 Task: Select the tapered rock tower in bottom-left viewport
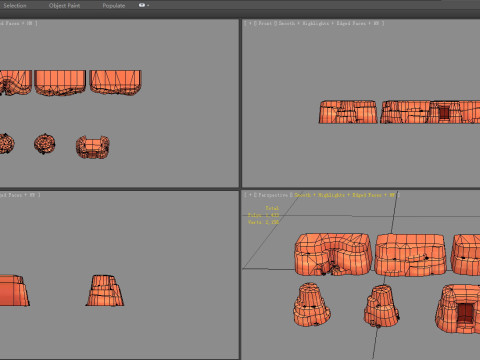[105, 290]
